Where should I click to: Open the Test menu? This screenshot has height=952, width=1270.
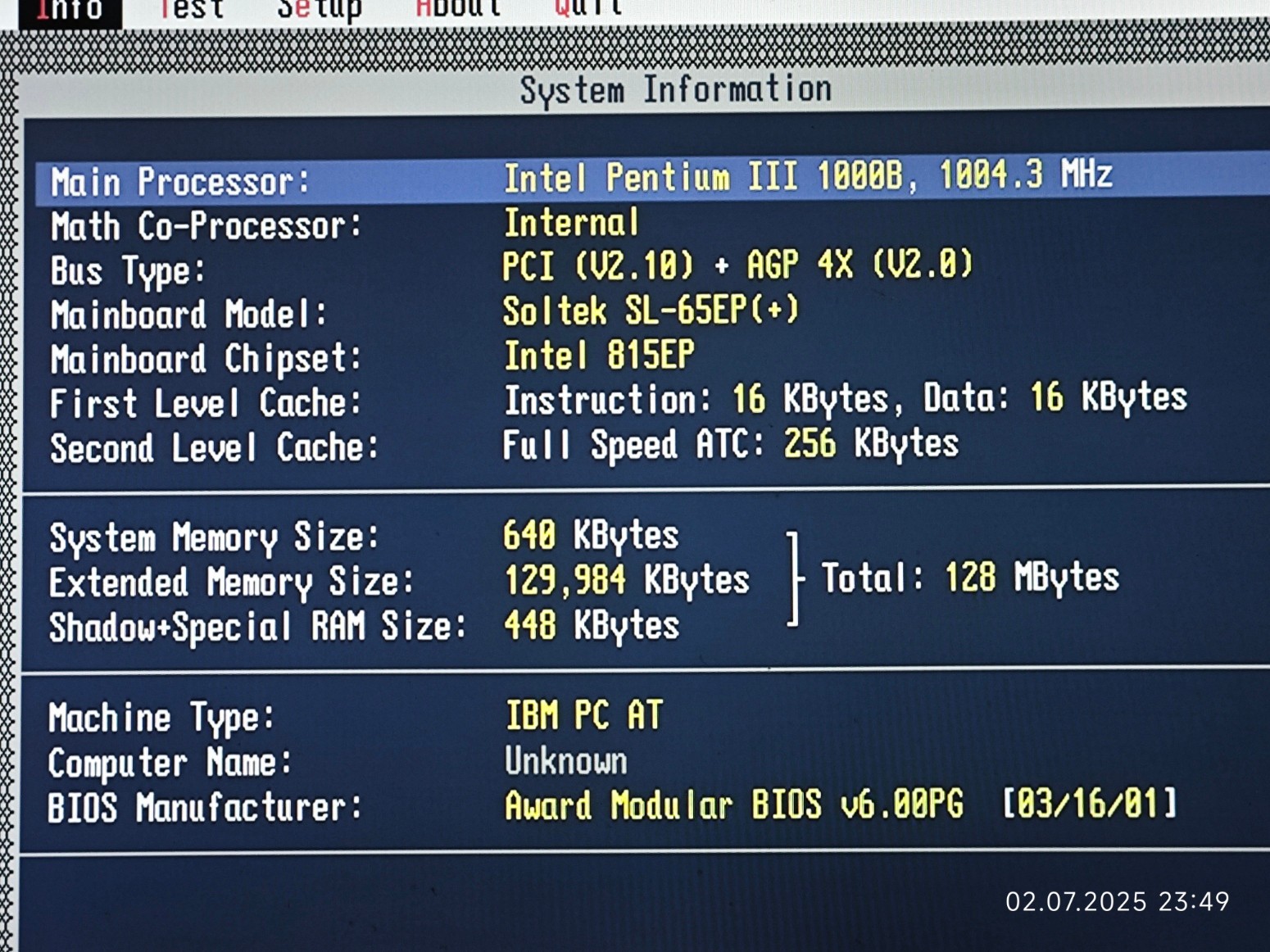[191, 11]
